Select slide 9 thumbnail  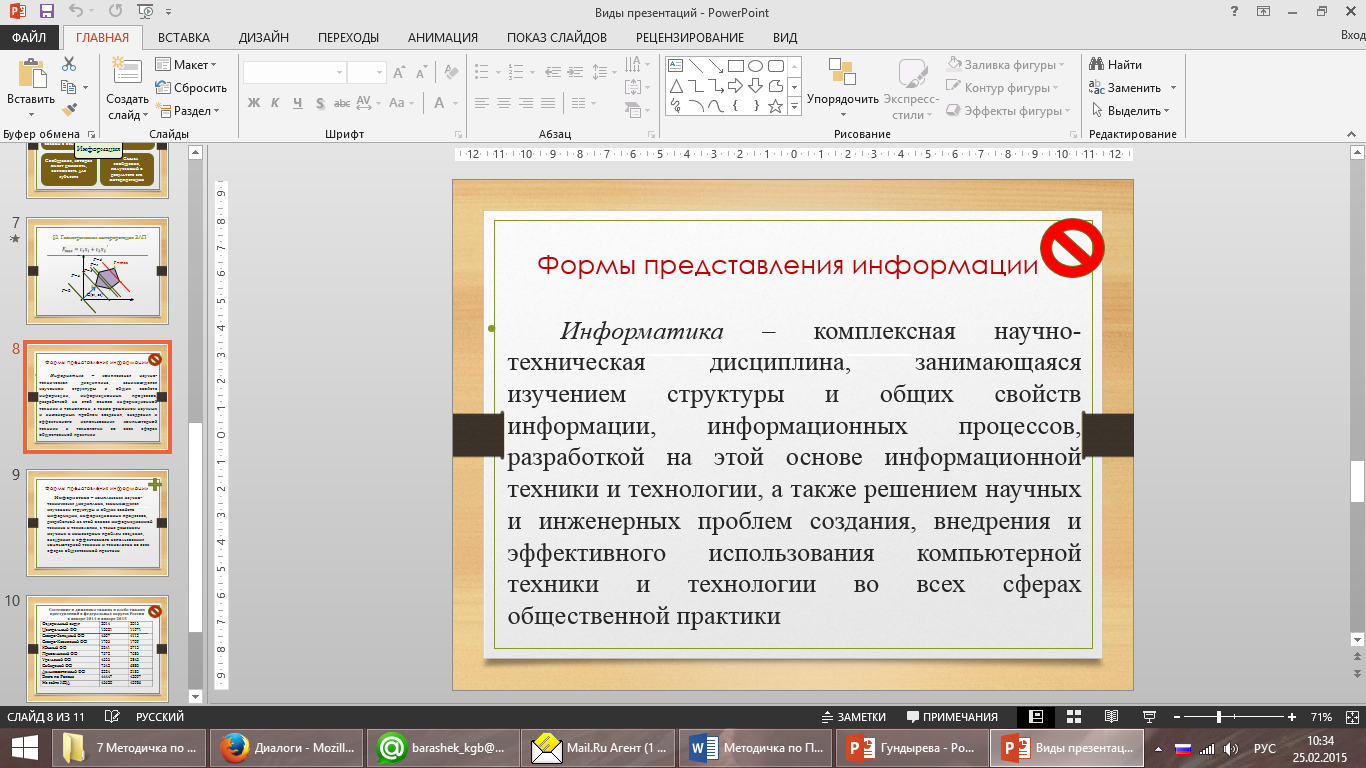pos(97,522)
